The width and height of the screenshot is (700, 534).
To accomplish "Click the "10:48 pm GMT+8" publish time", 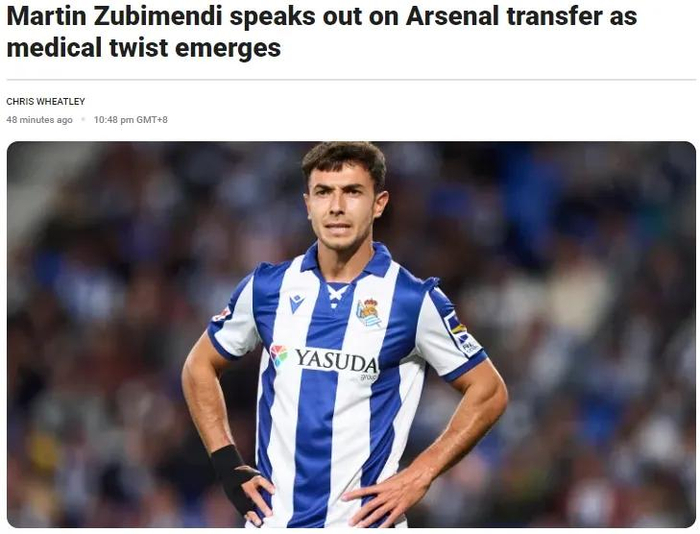I will coord(131,120).
